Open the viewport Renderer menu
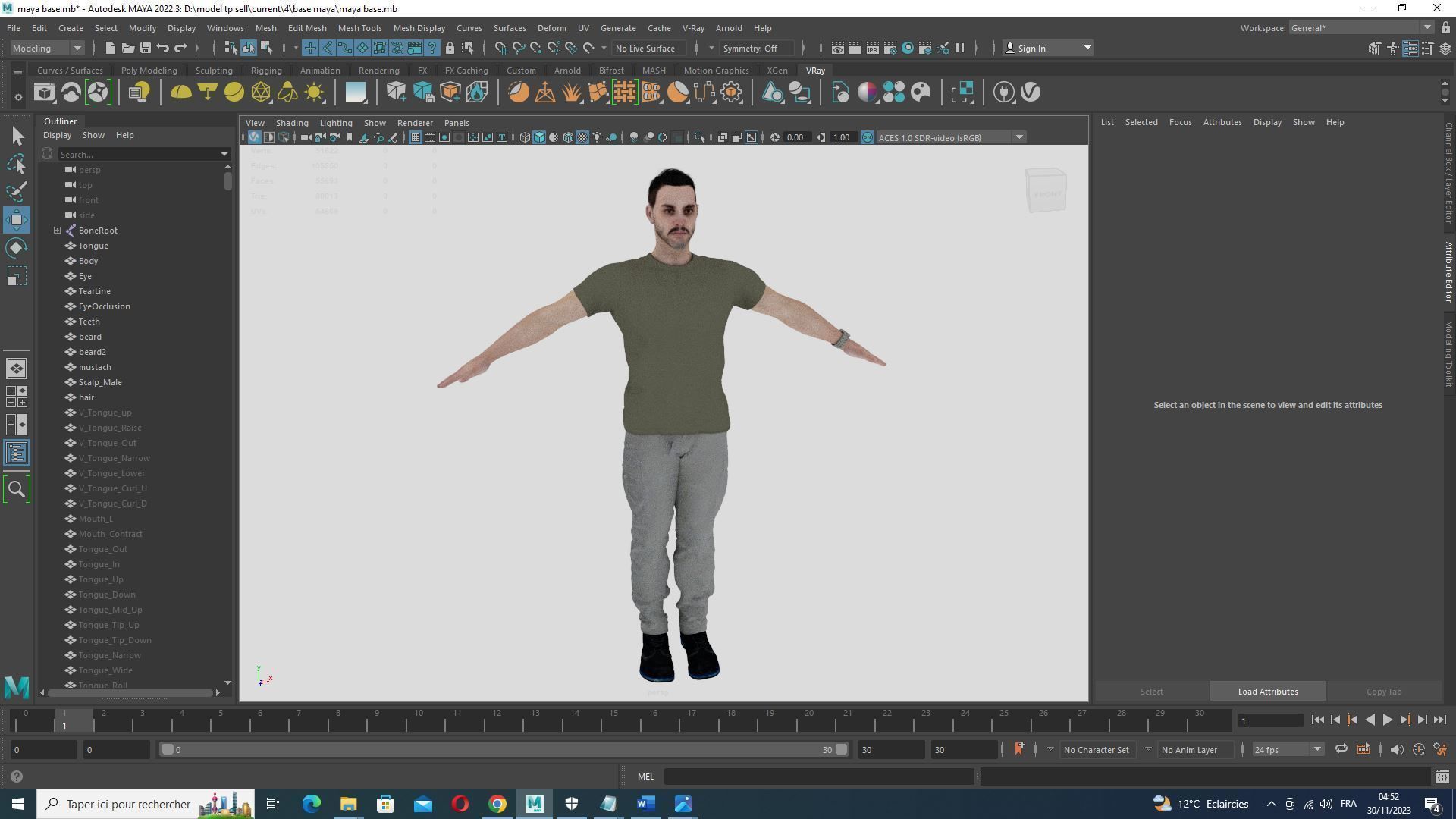The image size is (1456, 819). click(x=415, y=123)
